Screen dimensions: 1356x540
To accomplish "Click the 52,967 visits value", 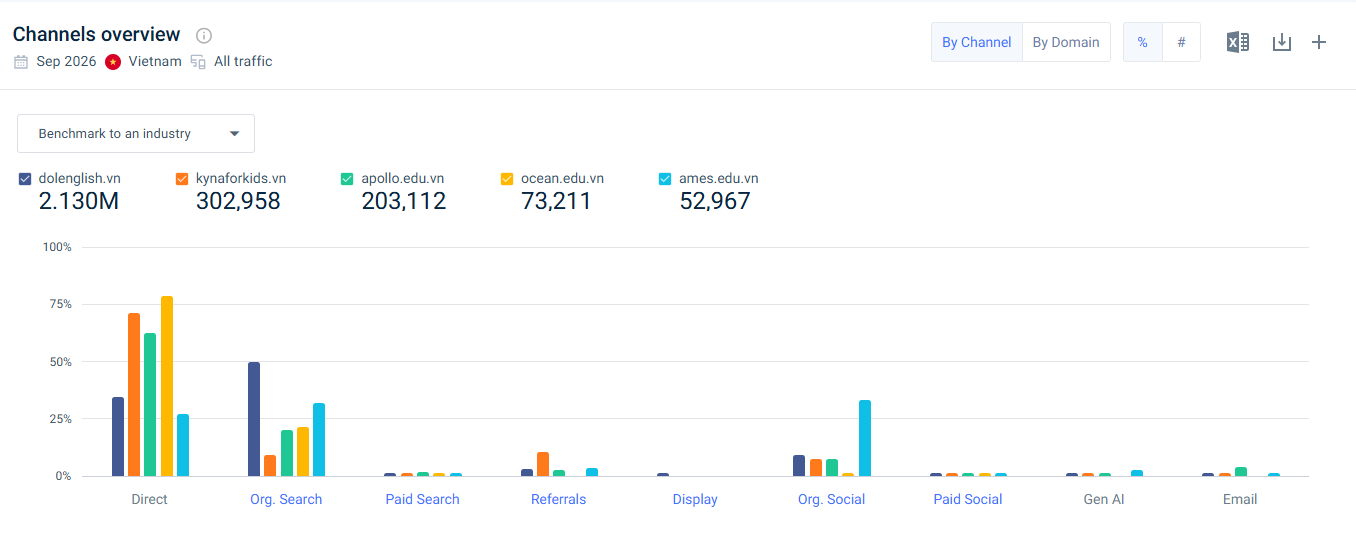I will tap(715, 201).
